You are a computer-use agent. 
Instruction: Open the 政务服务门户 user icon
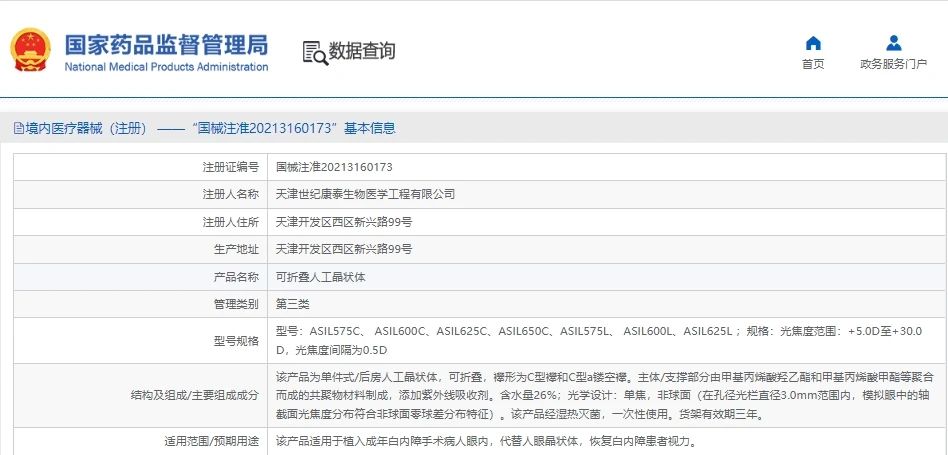(894, 44)
